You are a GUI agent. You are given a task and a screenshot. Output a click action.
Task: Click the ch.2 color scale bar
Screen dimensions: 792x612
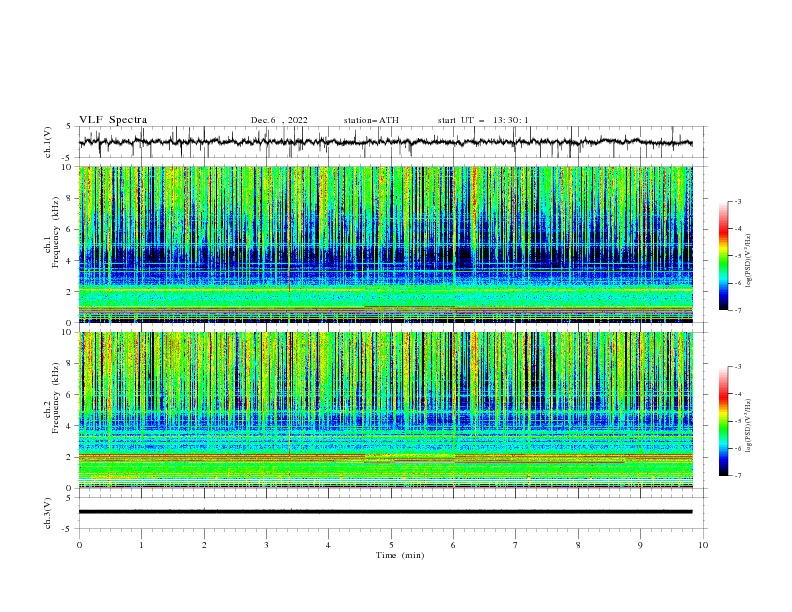[723, 421]
